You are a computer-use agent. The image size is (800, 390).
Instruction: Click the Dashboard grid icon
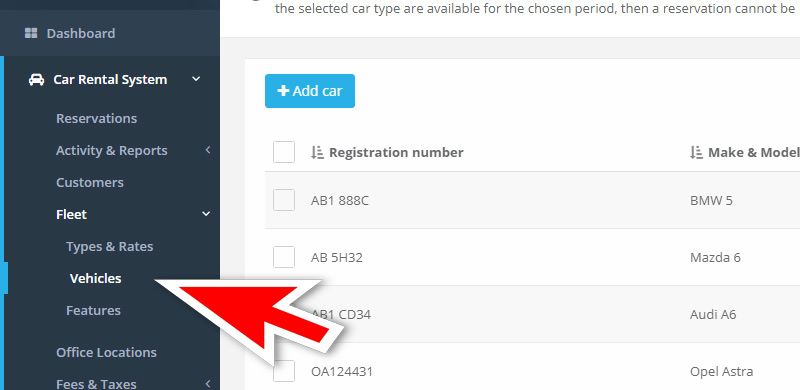(x=31, y=34)
